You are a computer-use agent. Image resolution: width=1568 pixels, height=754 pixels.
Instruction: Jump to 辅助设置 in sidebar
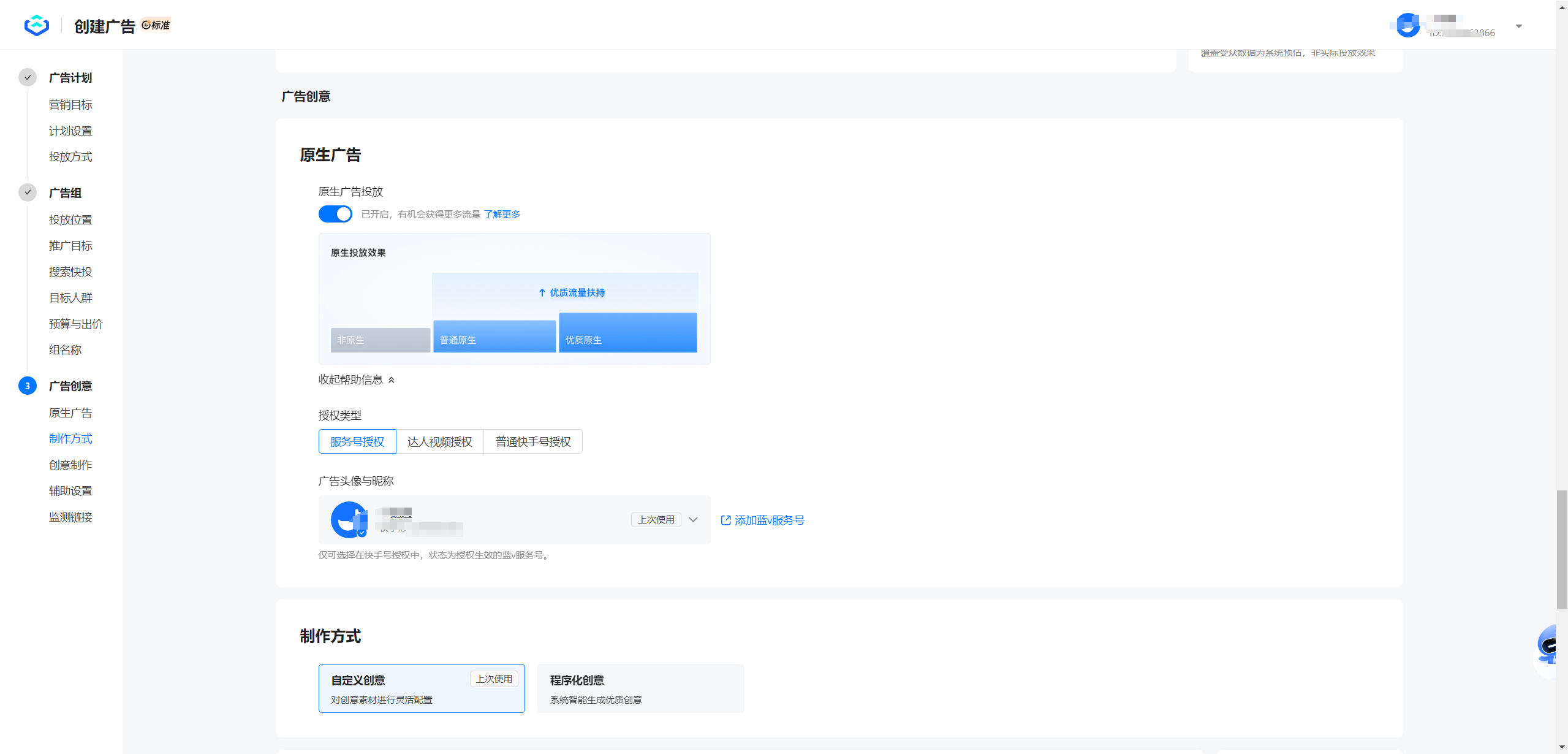[70, 491]
